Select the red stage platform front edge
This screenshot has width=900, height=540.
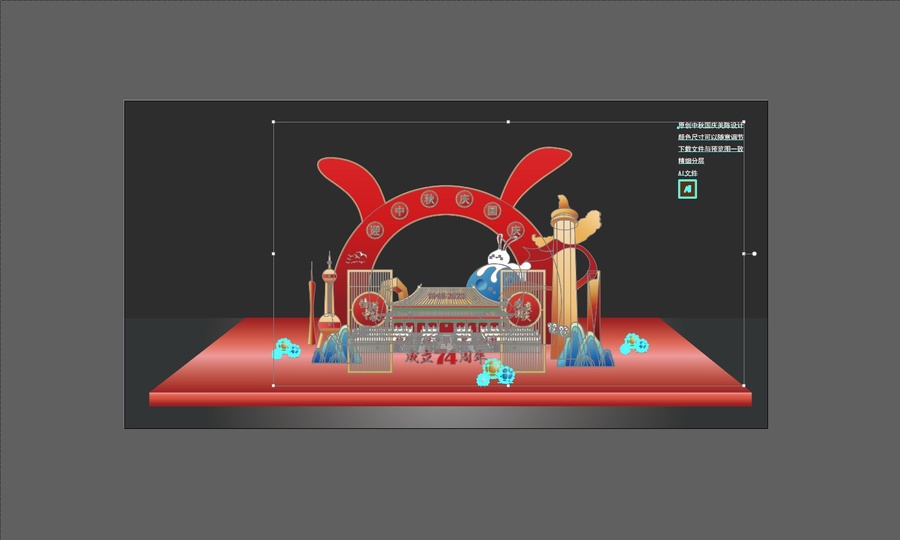450,399
